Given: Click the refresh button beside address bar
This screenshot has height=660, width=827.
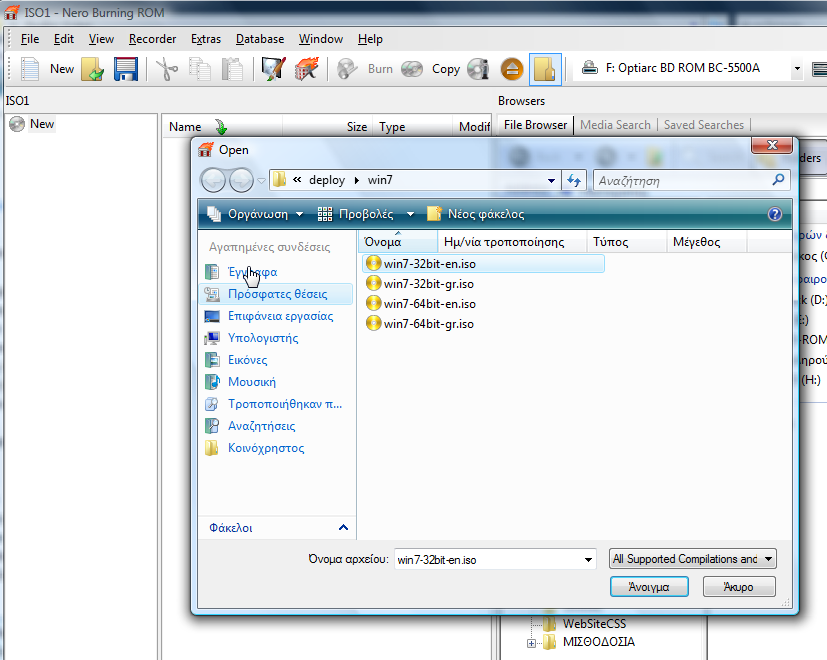Looking at the screenshot, I should [574, 180].
